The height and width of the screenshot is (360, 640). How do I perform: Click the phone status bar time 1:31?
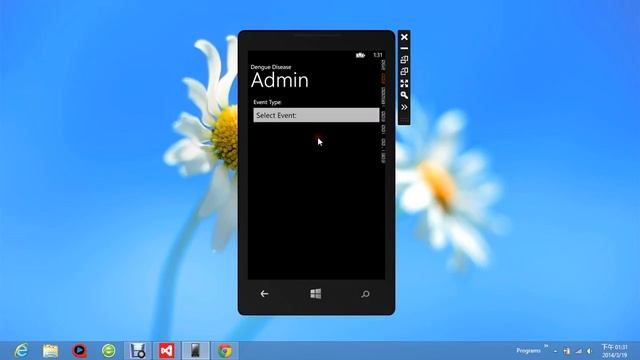click(378, 55)
